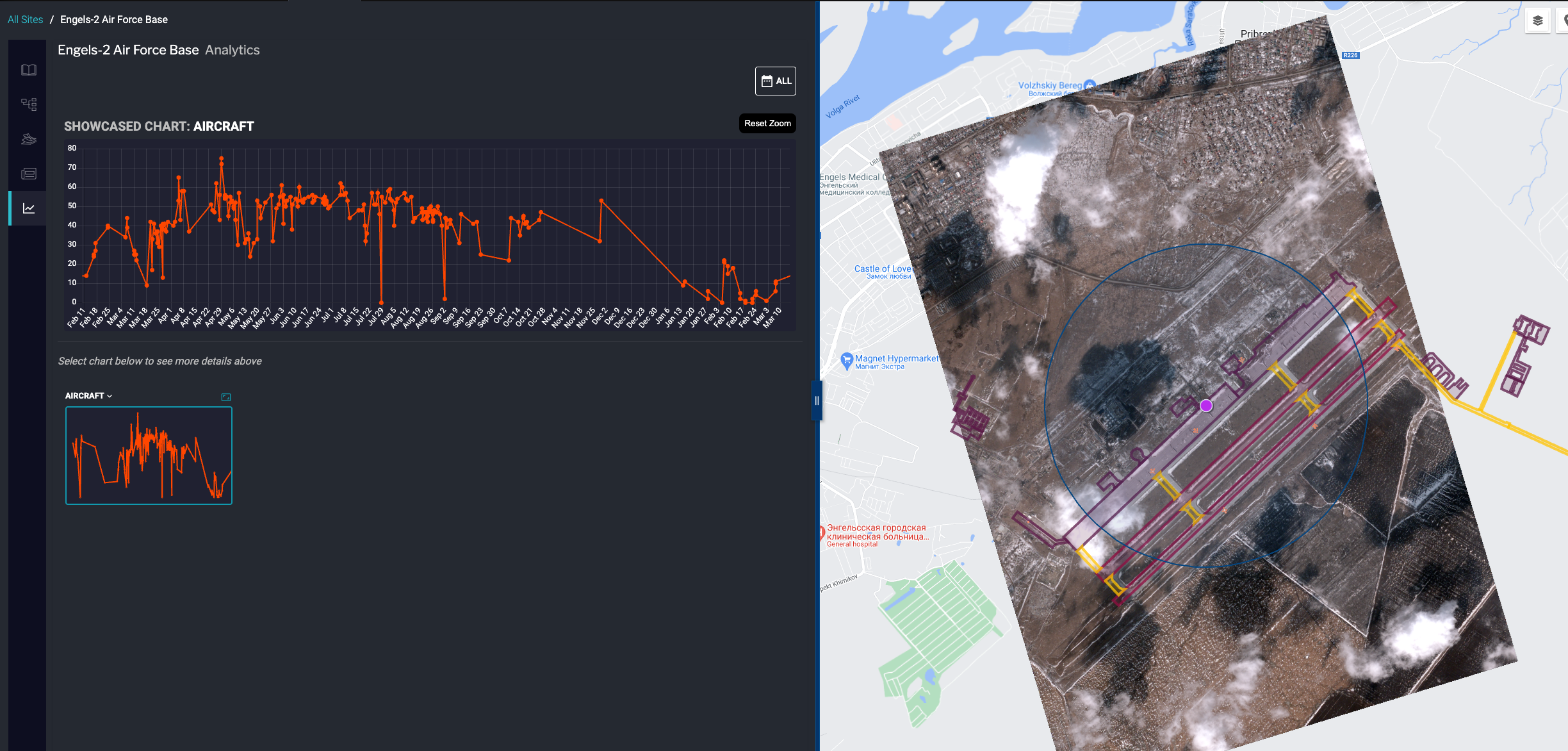Open the book overview sidebar icon
This screenshot has width=1568, height=751.
(x=29, y=70)
